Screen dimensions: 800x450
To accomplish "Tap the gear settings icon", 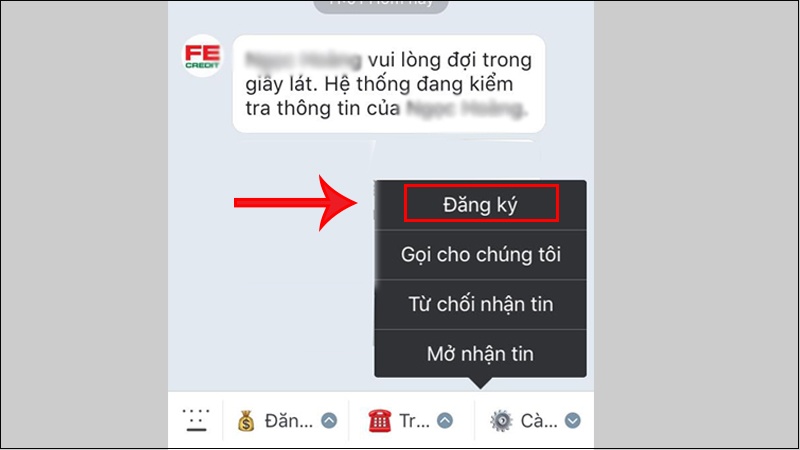I will tap(501, 421).
